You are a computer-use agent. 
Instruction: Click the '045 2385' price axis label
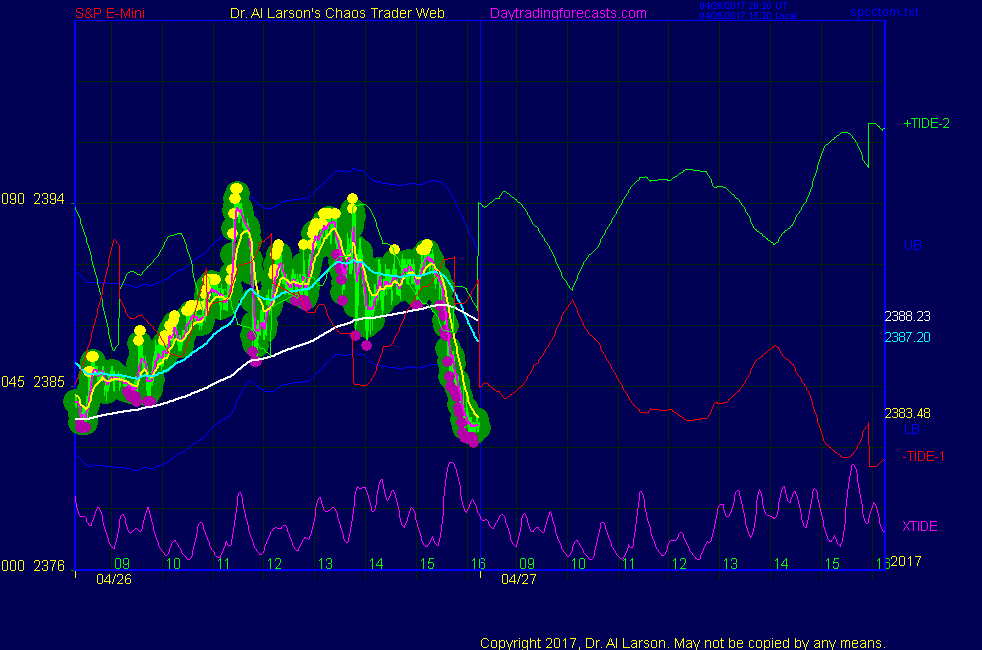click(x=33, y=382)
